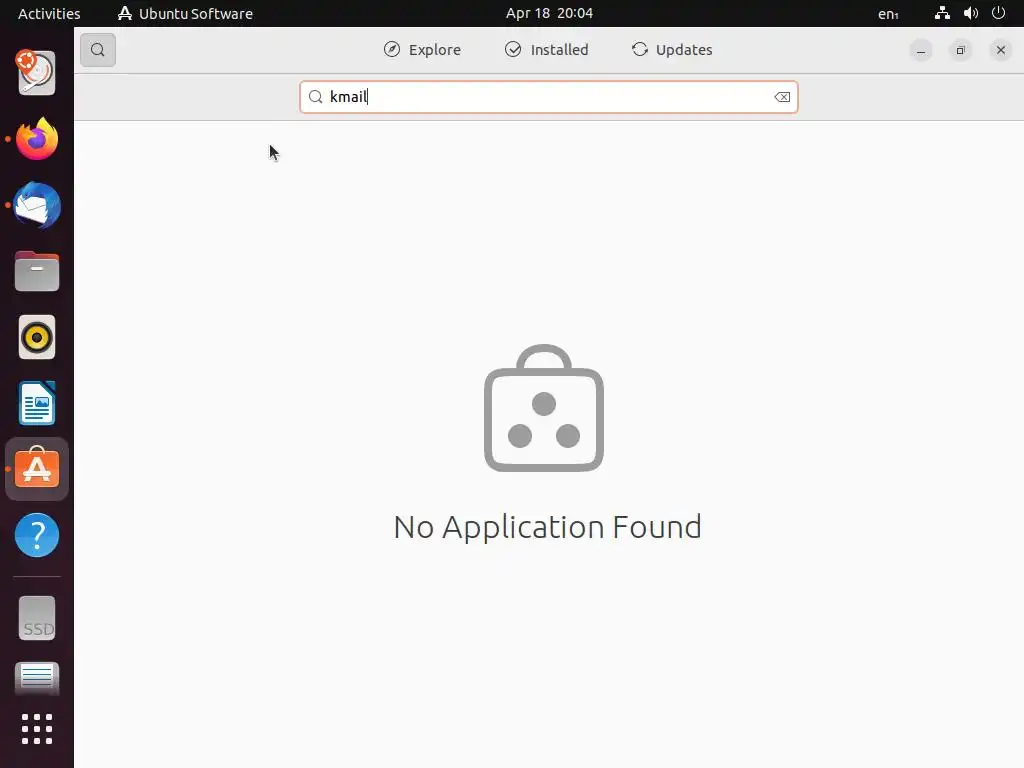Open the Files manager in dock
1024x768 pixels.
pos(37,272)
